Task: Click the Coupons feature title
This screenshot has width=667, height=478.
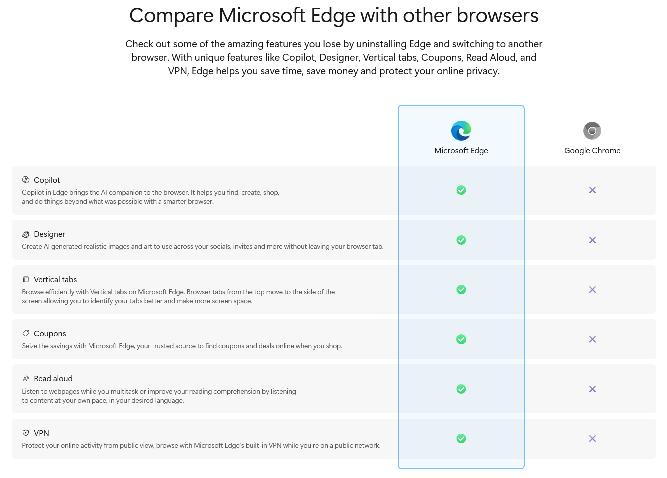Action: (x=50, y=333)
